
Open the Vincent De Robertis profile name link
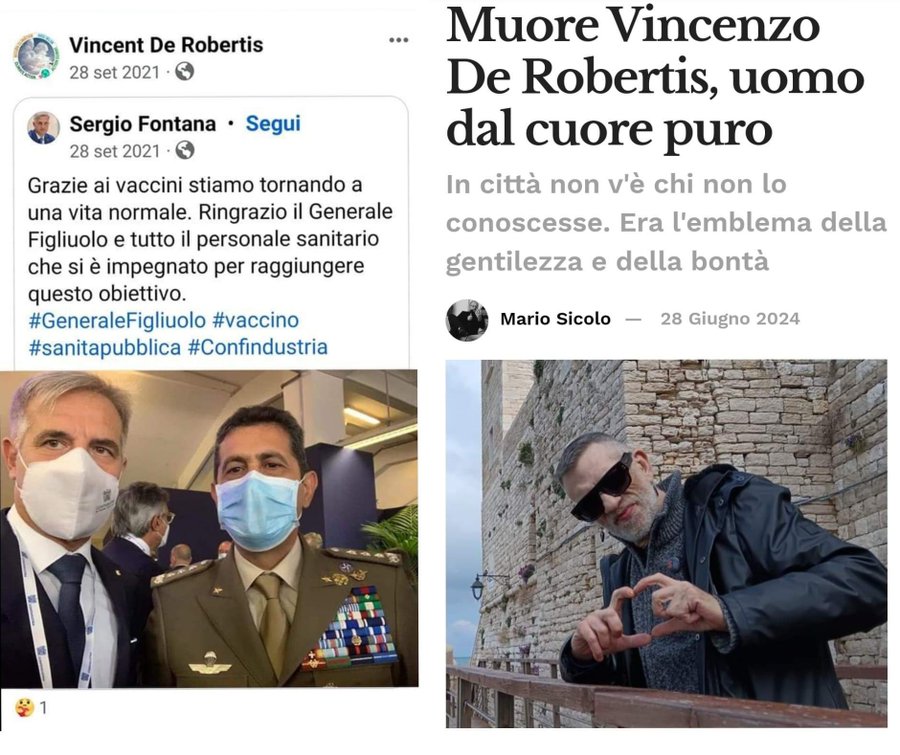tap(166, 45)
